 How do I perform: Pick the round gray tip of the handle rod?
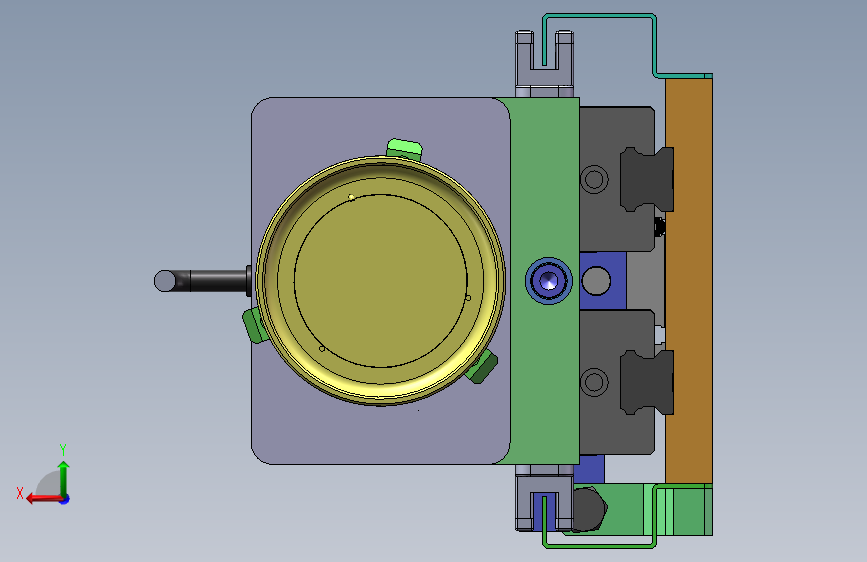pyautogui.click(x=164, y=280)
